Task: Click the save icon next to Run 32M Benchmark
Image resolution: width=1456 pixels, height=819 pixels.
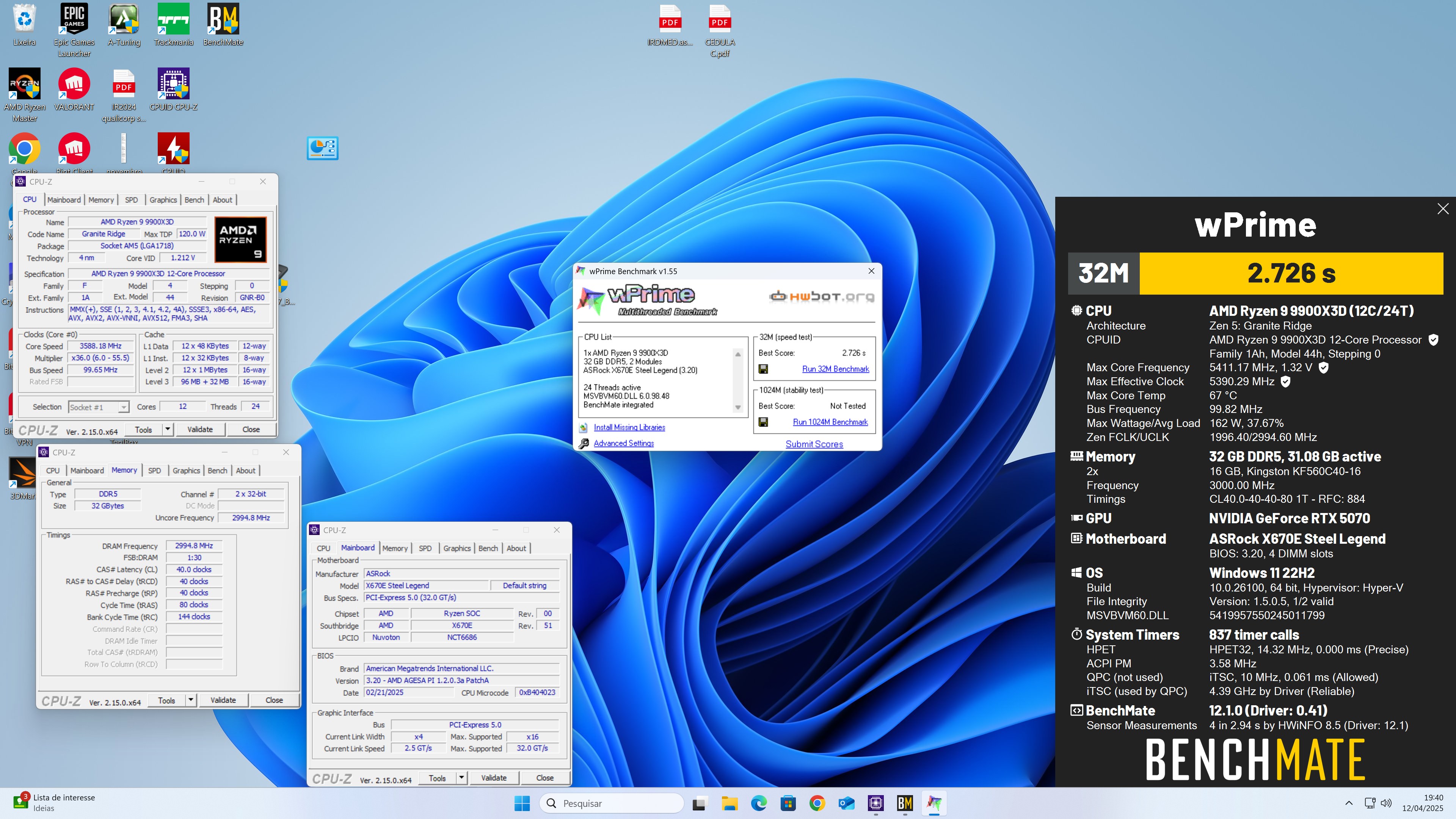Action: click(763, 369)
